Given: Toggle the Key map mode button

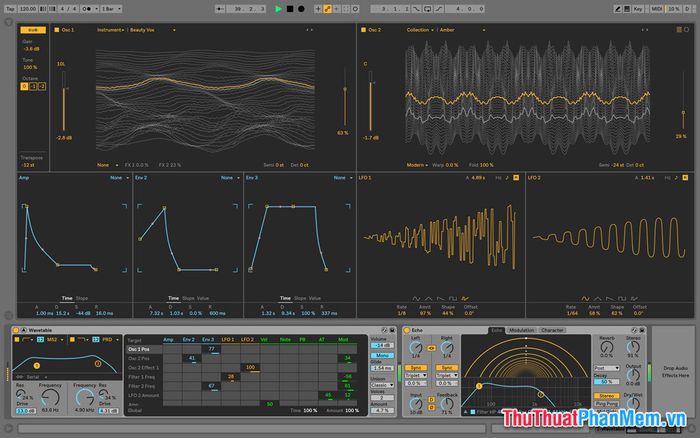Looking at the screenshot, I should tap(638, 8).
